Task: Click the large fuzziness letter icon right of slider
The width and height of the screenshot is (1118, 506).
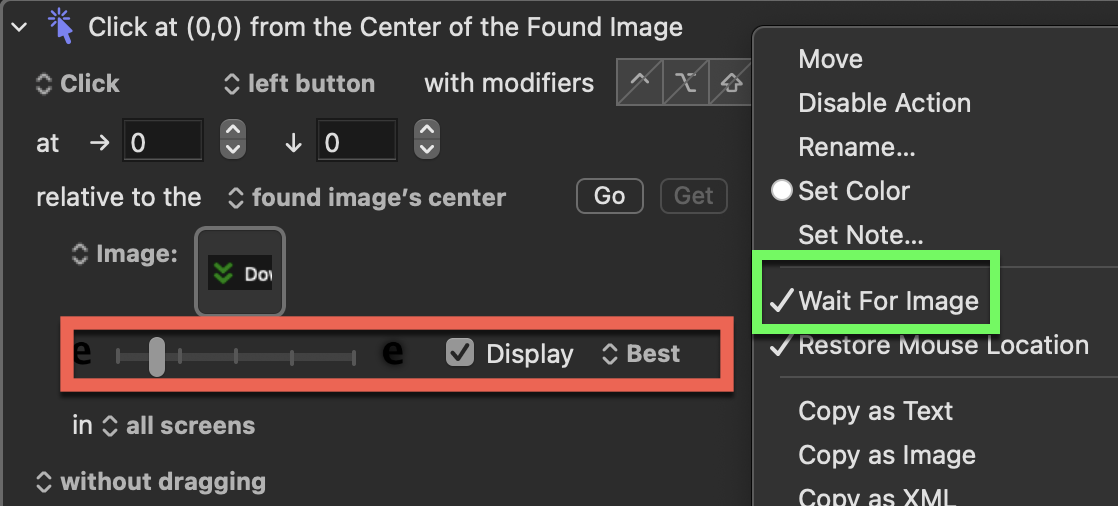Action: (x=393, y=353)
